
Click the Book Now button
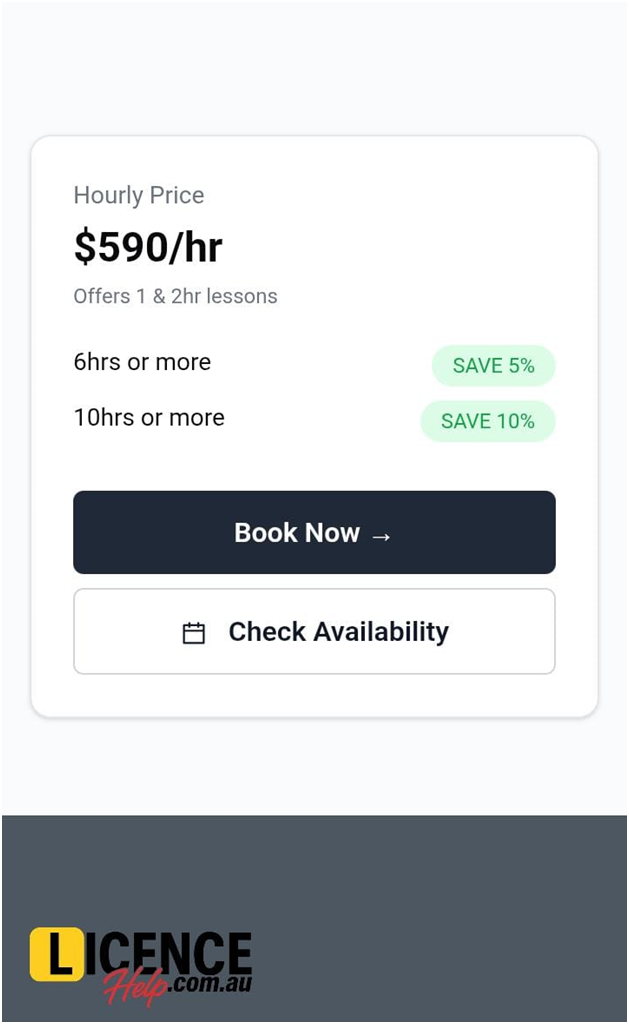[313, 532]
